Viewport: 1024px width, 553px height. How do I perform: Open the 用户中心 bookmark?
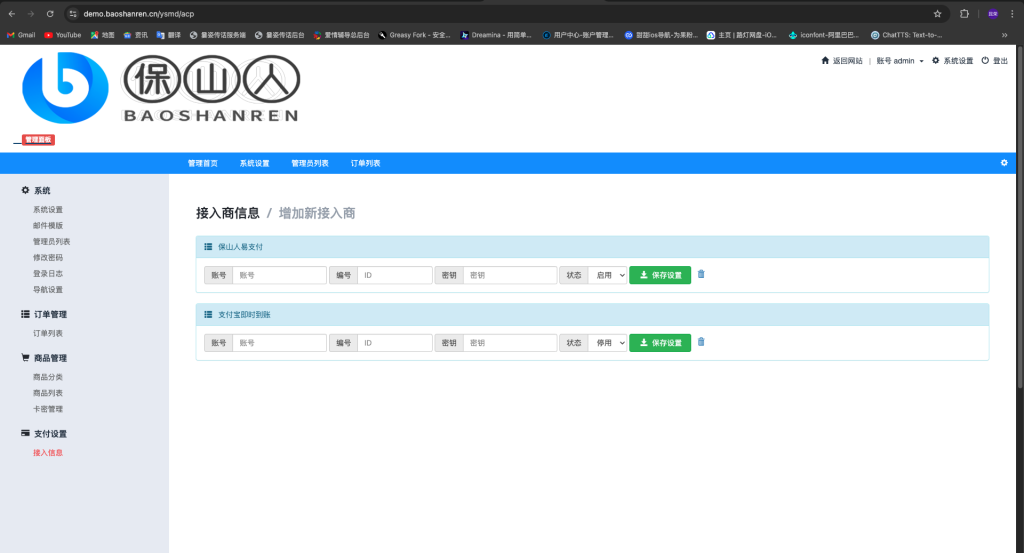click(578, 35)
